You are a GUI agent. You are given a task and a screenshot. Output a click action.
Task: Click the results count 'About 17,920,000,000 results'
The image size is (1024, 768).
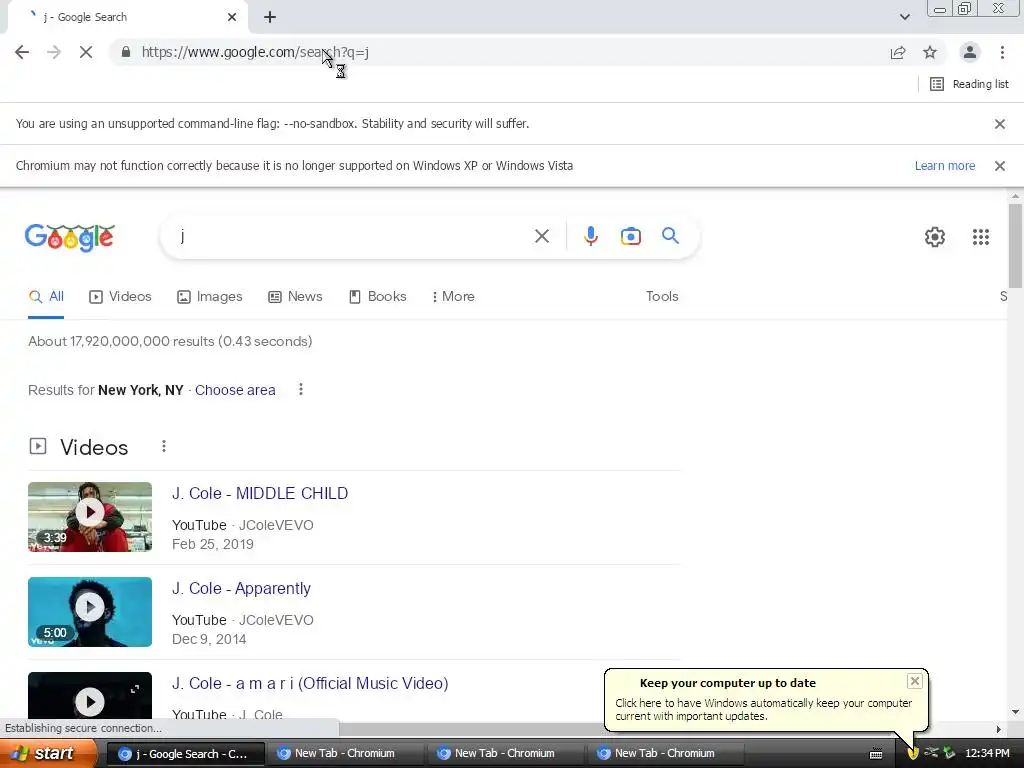point(121,342)
